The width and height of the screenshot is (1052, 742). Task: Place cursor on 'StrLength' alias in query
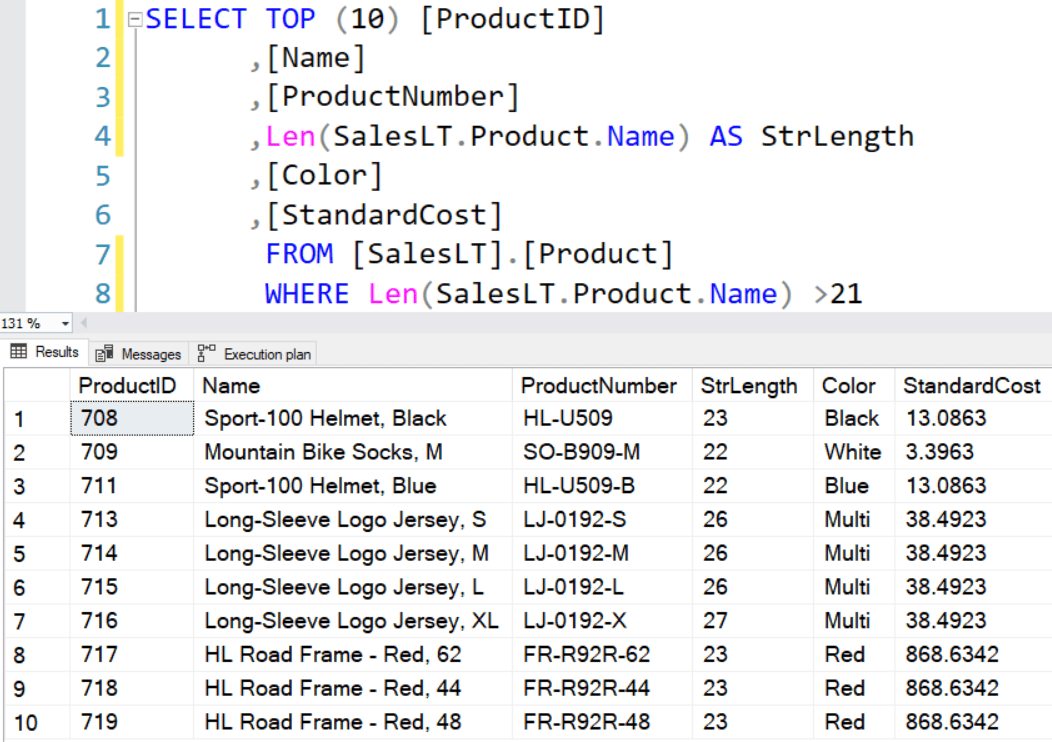(837, 137)
